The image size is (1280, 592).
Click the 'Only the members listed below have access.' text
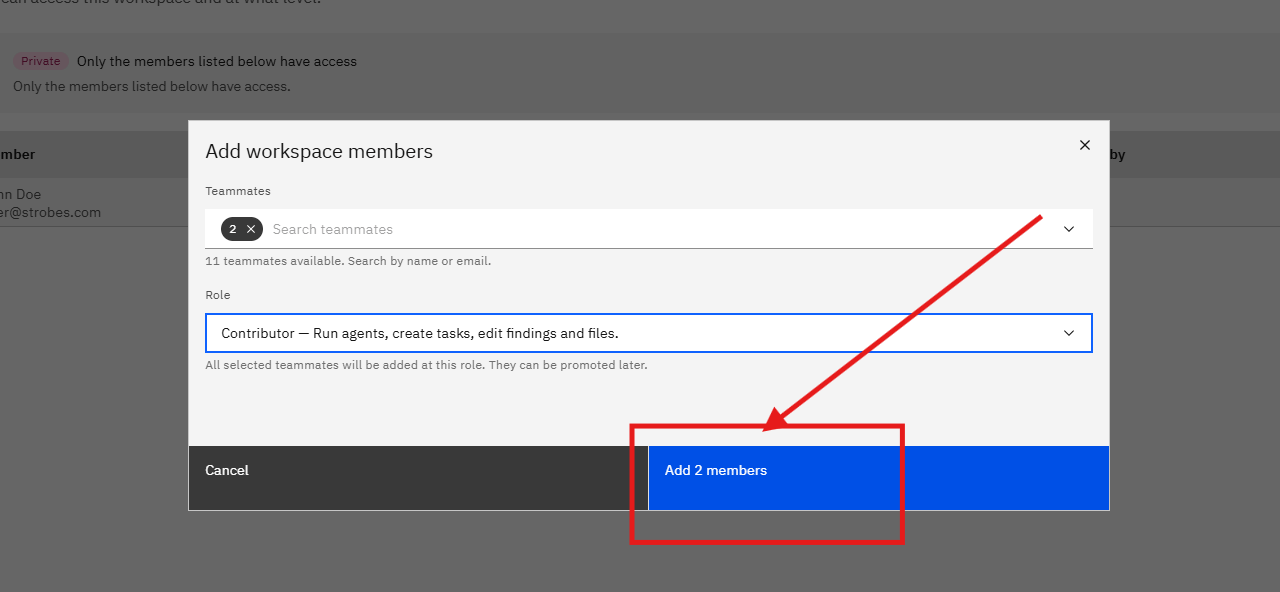tap(152, 86)
